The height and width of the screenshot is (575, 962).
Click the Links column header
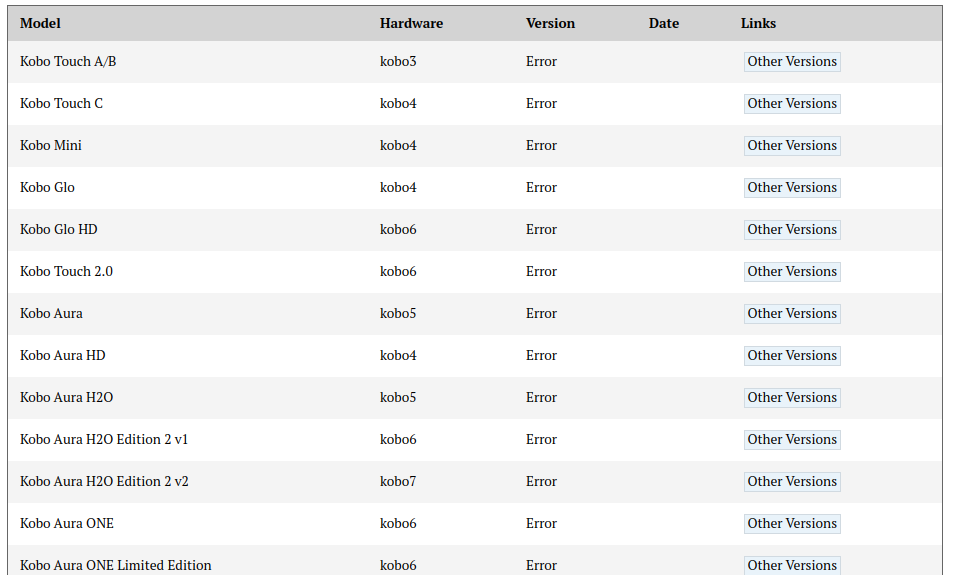coord(758,23)
